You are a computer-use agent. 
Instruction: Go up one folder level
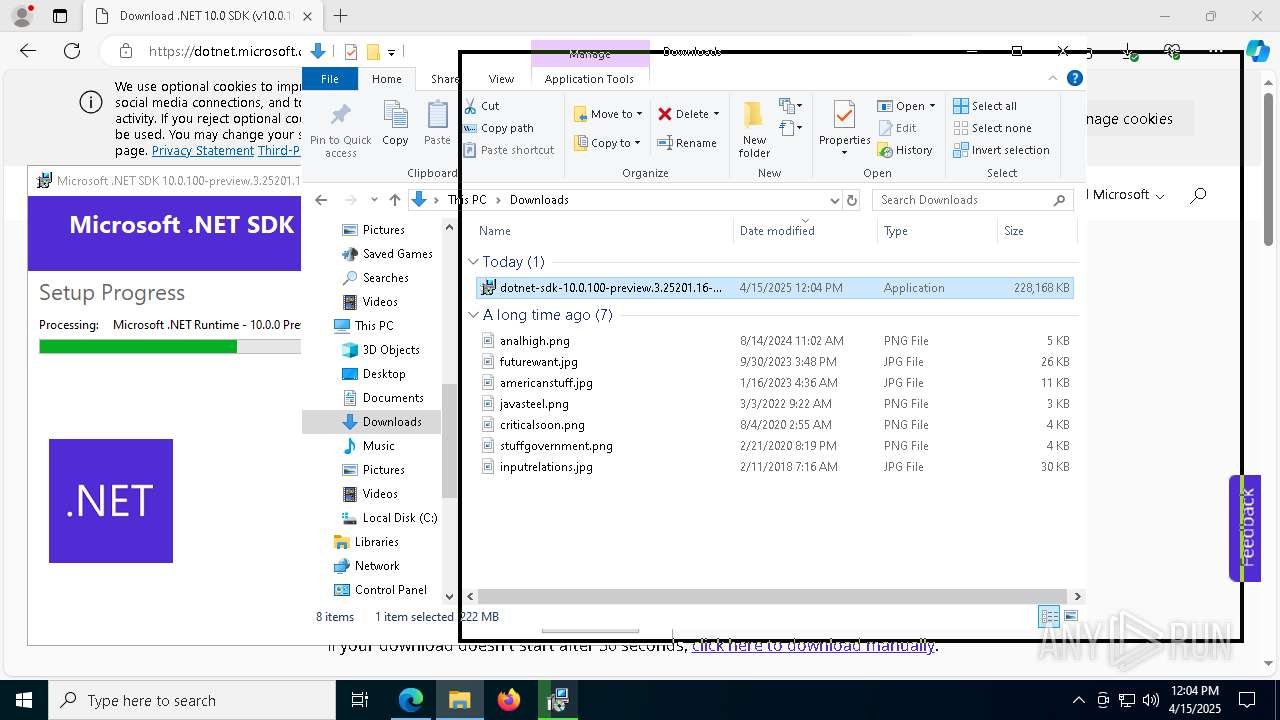coord(395,200)
